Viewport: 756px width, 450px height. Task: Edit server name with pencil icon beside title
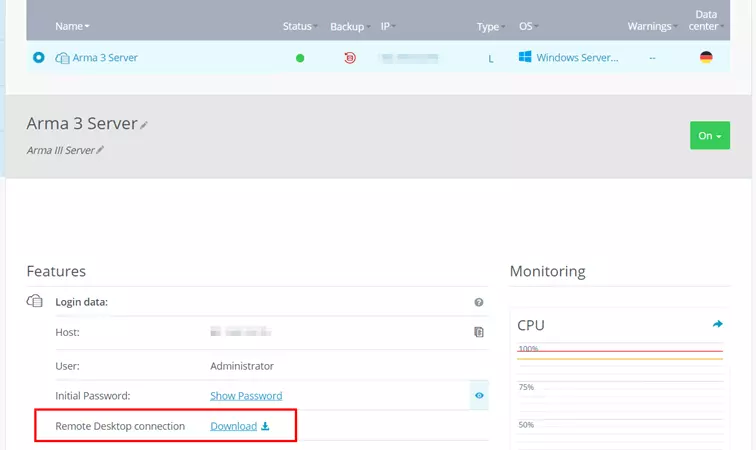point(144,125)
